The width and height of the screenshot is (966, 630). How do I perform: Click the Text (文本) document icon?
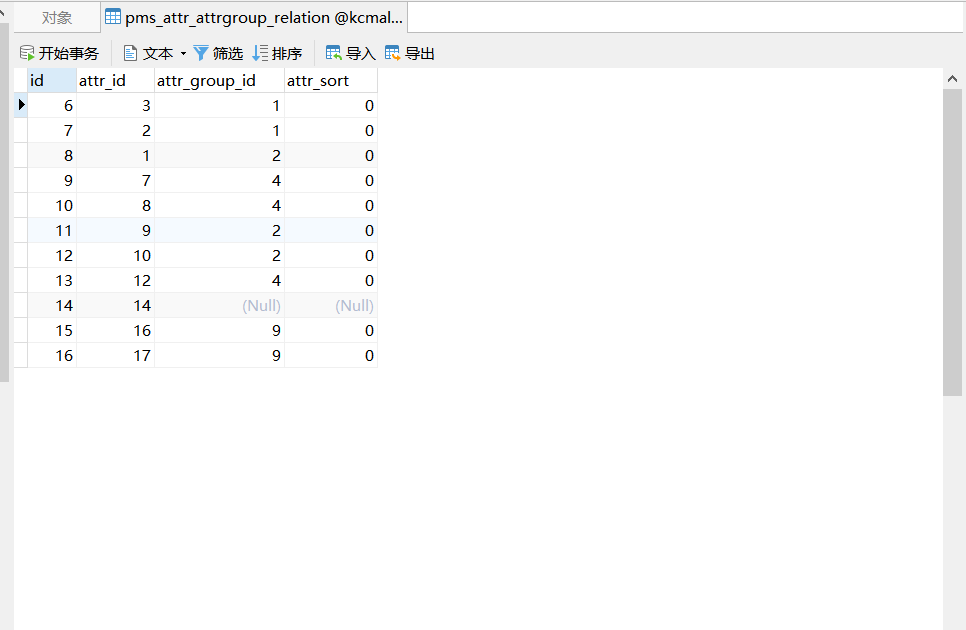point(130,53)
